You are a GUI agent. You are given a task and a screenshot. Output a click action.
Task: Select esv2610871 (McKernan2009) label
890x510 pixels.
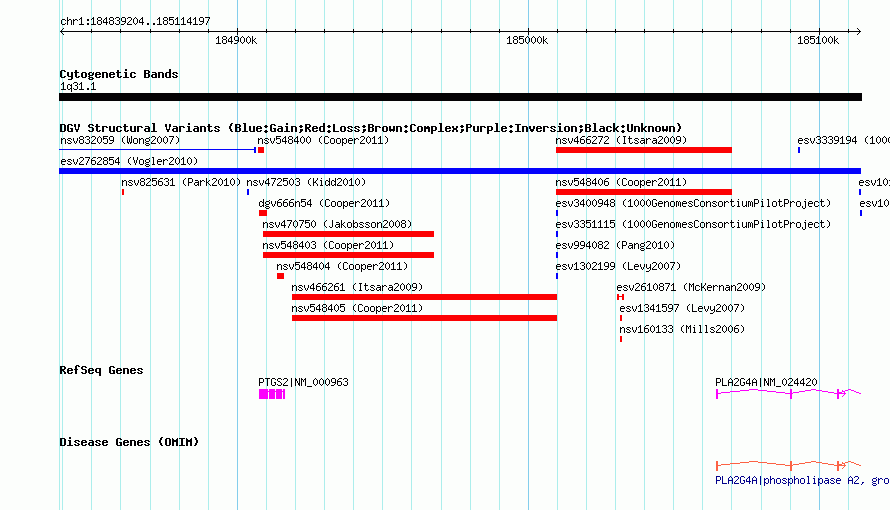[691, 287]
